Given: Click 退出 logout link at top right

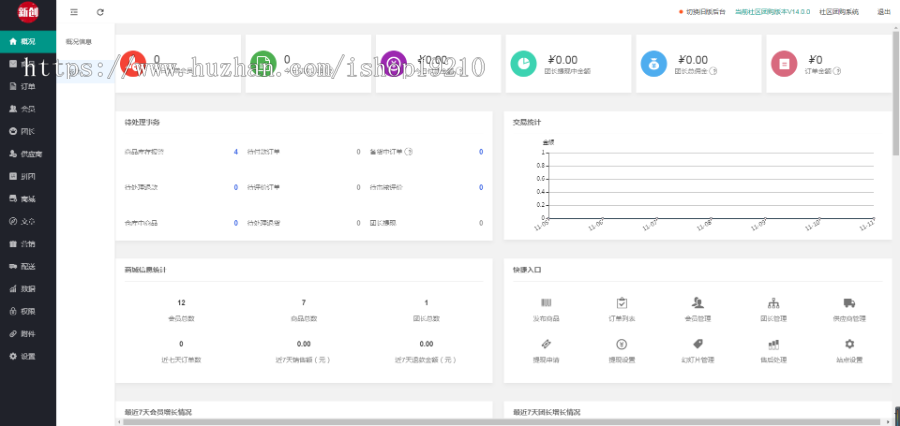Looking at the screenshot, I should click(x=883, y=12).
